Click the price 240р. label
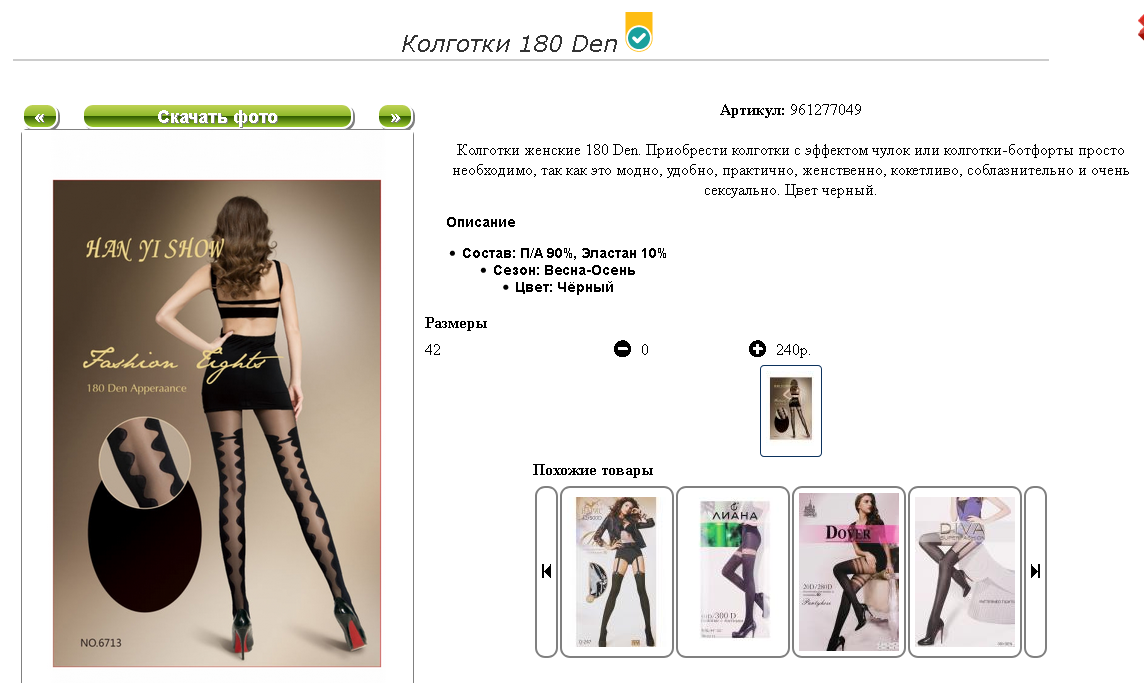The width and height of the screenshot is (1144, 683). 793,350
